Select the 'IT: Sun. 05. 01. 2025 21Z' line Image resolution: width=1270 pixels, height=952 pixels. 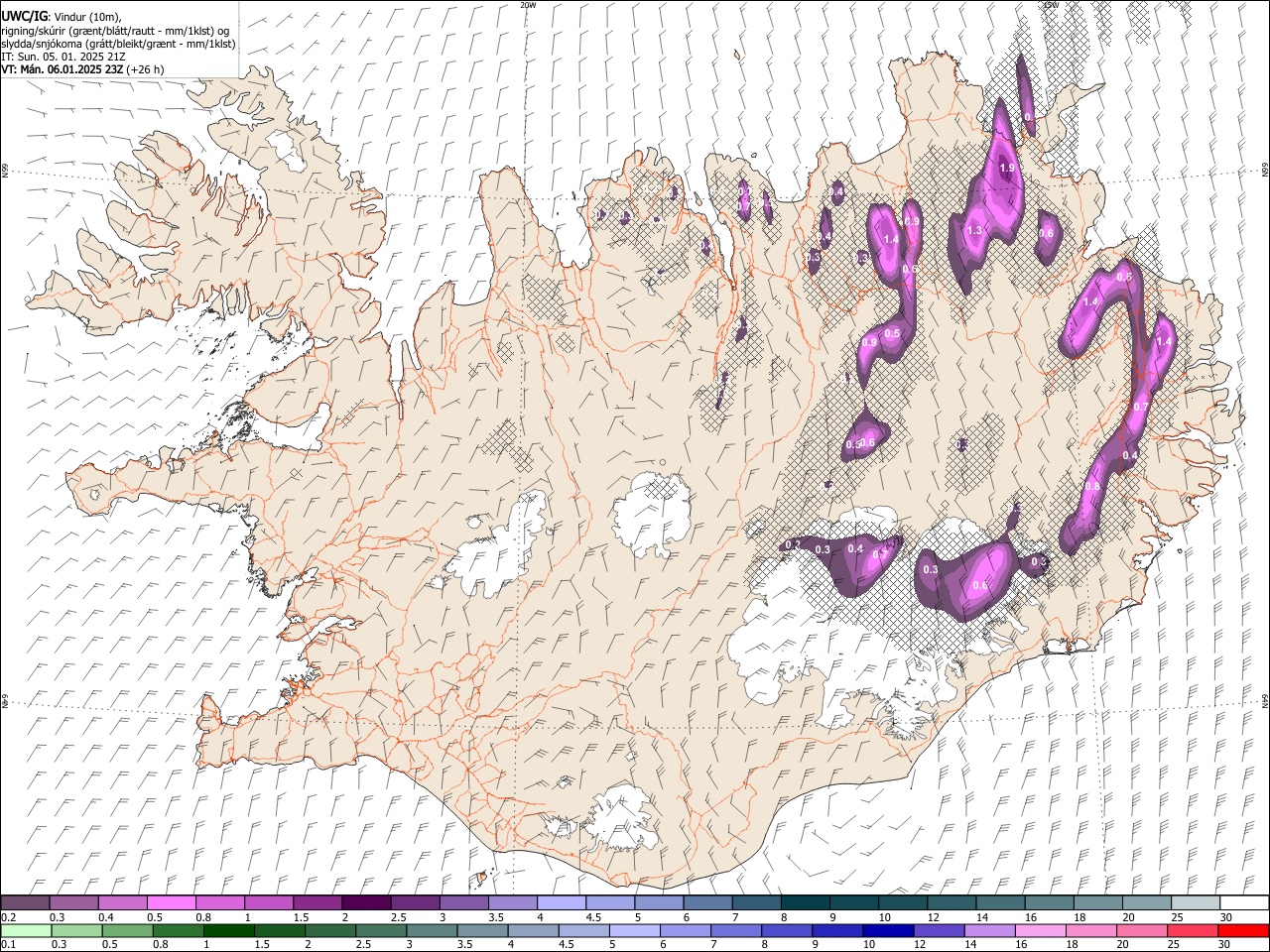[x=65, y=57]
